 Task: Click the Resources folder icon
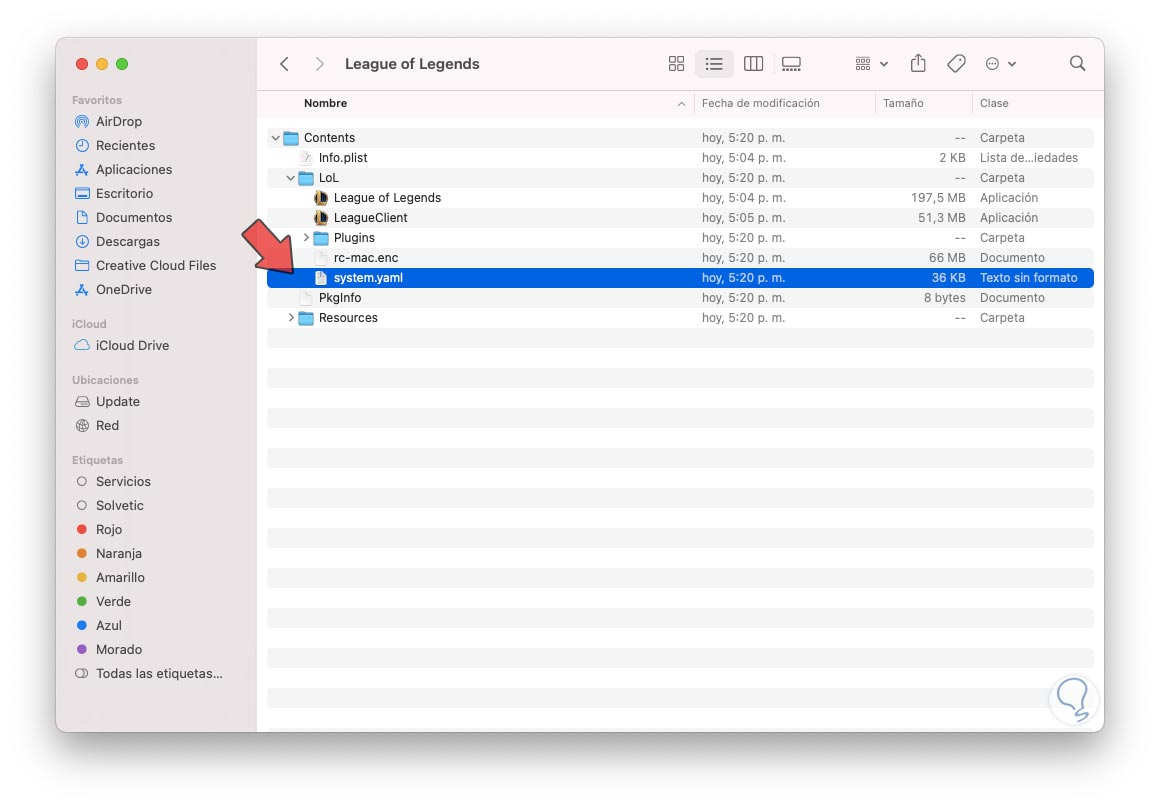pyautogui.click(x=306, y=318)
